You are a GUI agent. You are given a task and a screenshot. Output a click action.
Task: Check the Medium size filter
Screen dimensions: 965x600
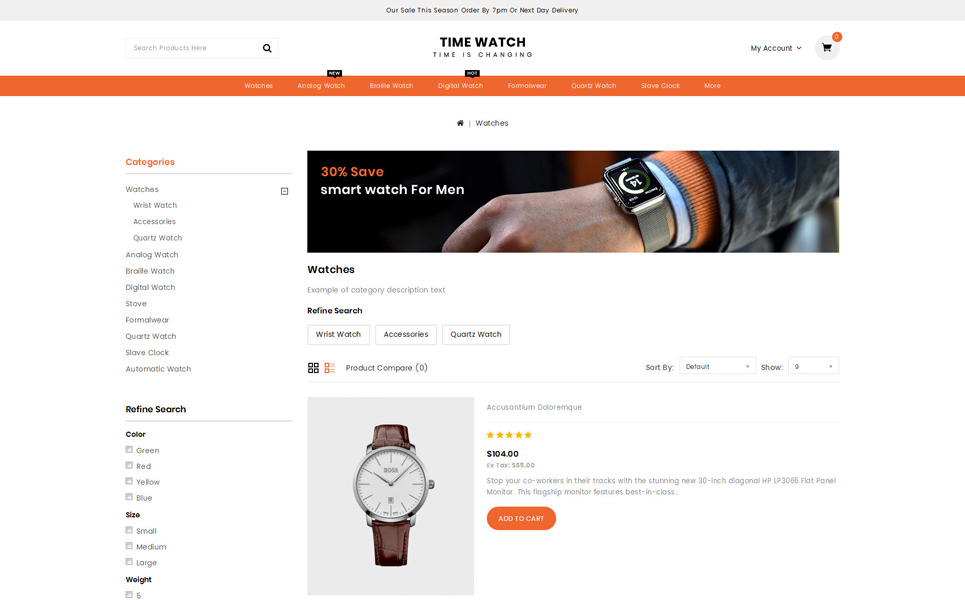[129, 546]
